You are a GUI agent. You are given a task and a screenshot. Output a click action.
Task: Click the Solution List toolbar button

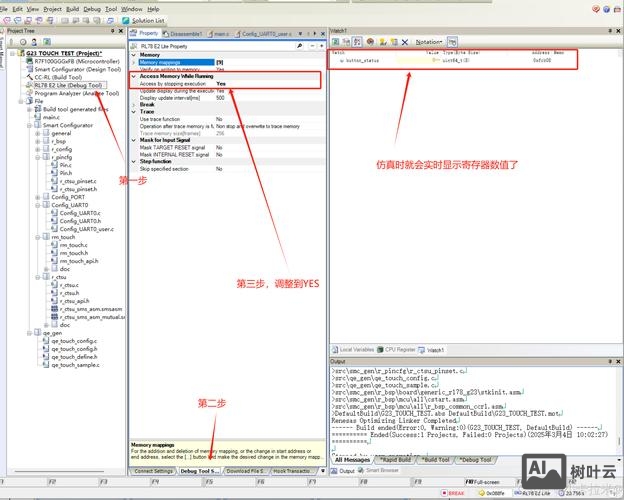(147, 19)
